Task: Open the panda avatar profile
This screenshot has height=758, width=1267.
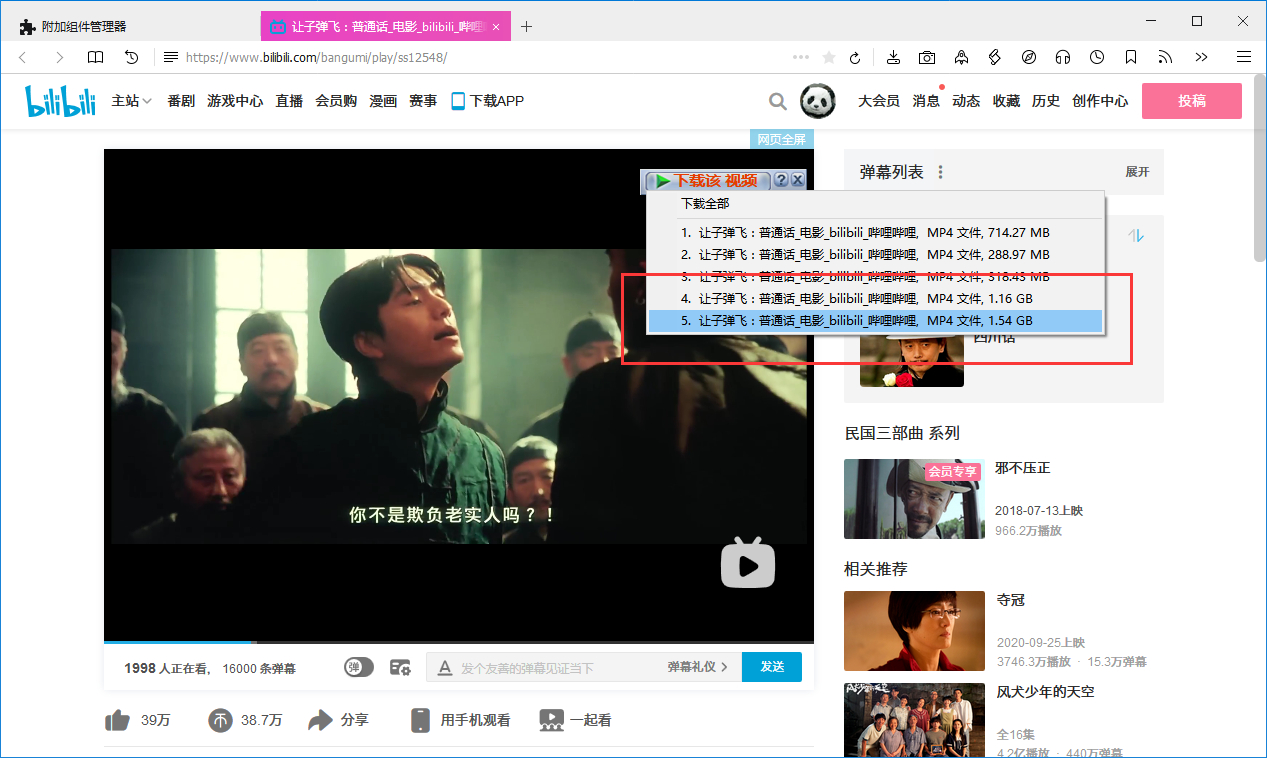Action: 818,100
